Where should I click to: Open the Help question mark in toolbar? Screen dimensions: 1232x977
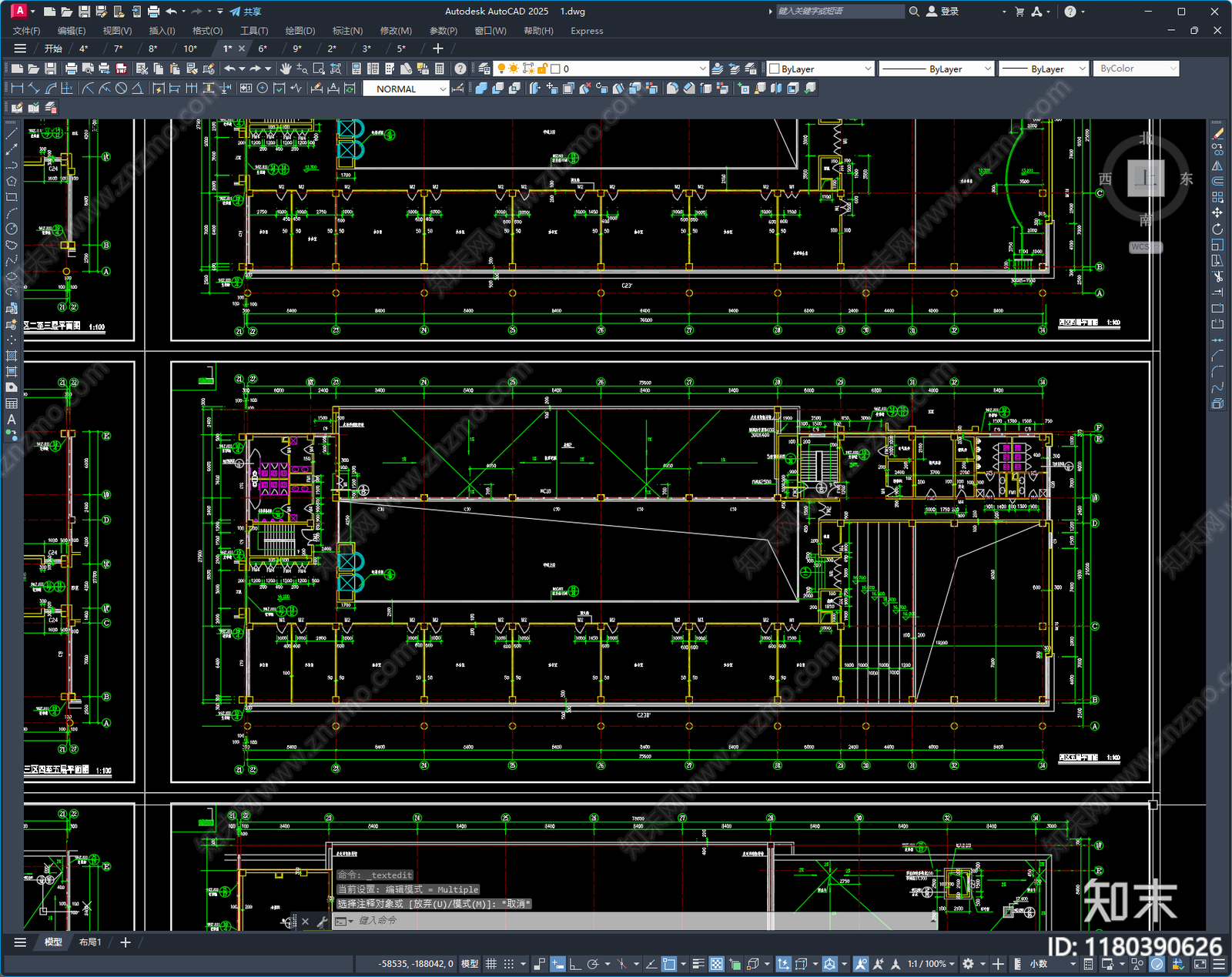click(x=460, y=69)
